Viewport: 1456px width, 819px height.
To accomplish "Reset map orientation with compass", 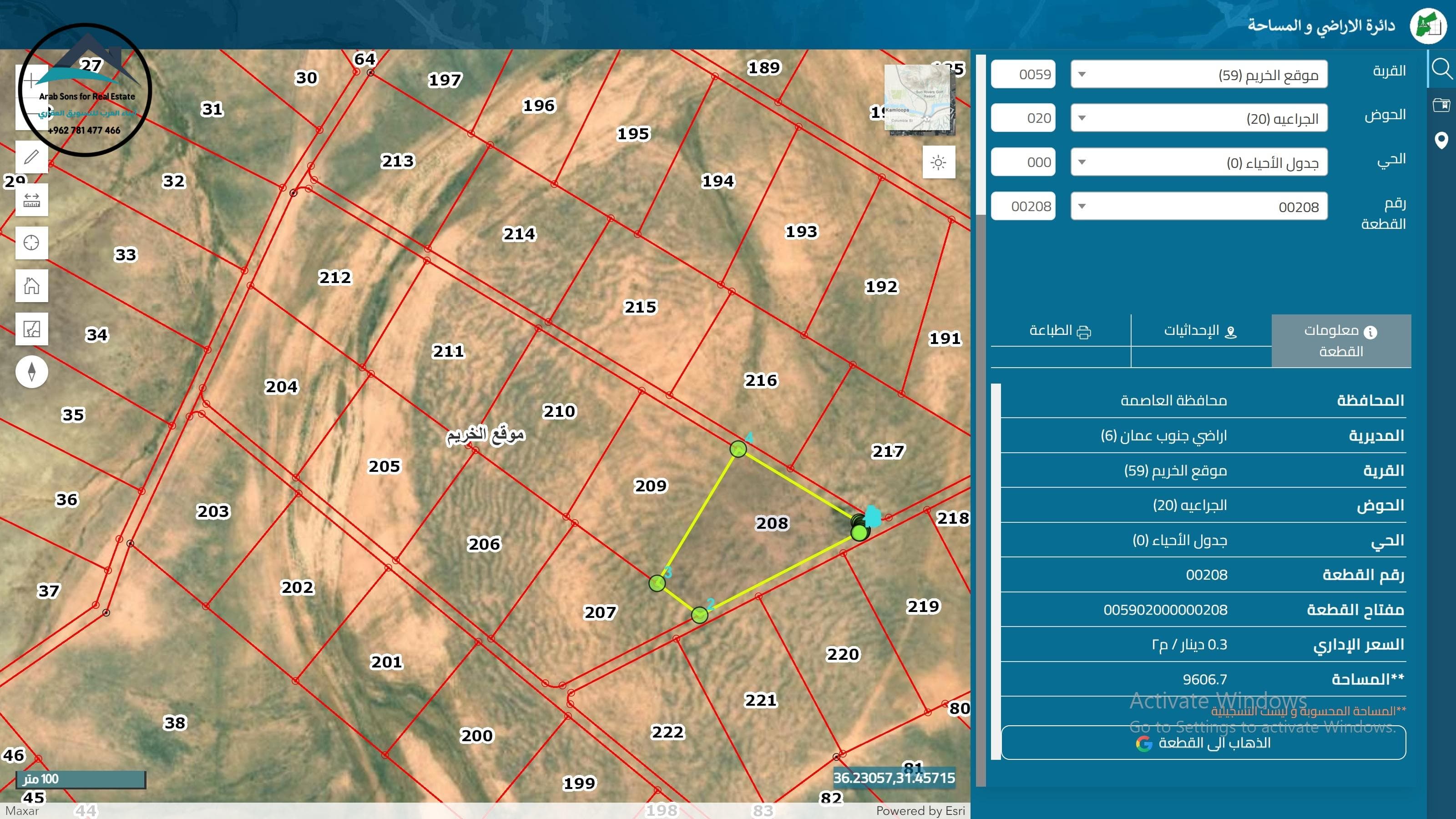I will 32,371.
